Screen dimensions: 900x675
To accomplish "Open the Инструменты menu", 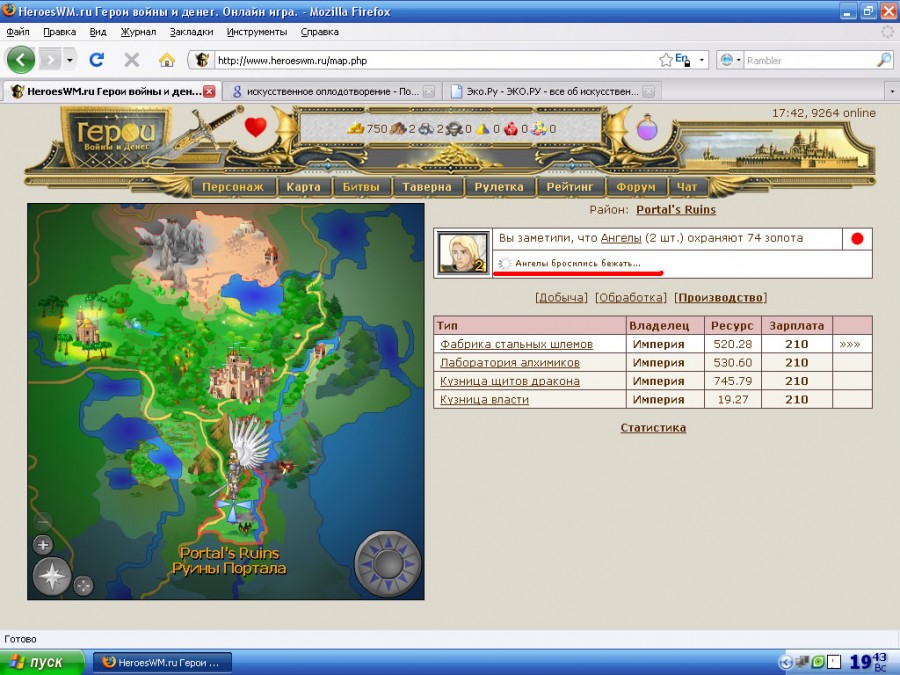I will (257, 32).
